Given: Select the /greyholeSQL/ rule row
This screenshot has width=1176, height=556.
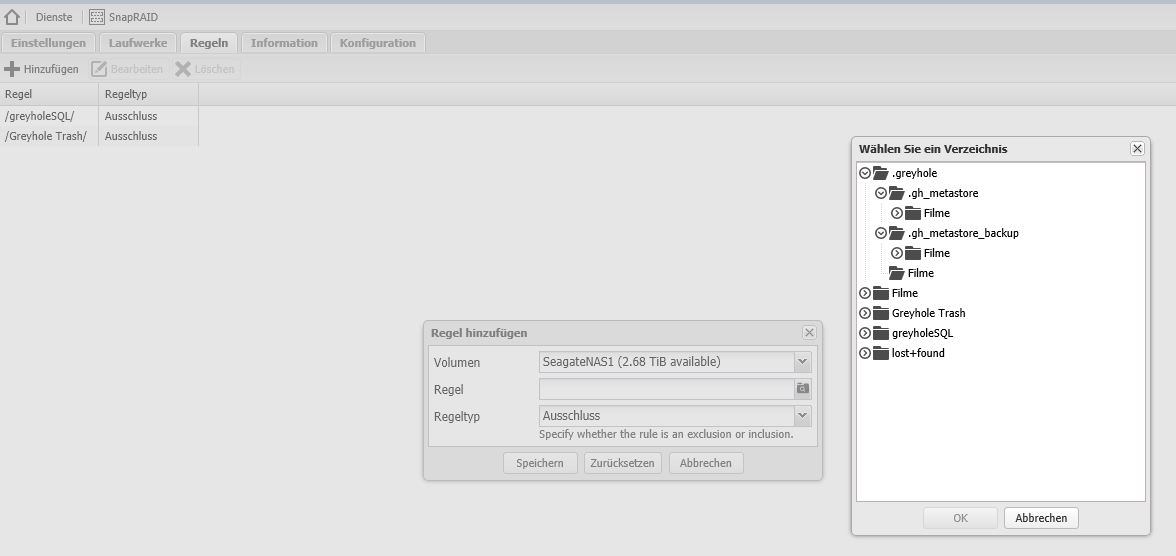Looking at the screenshot, I should 99,116.
